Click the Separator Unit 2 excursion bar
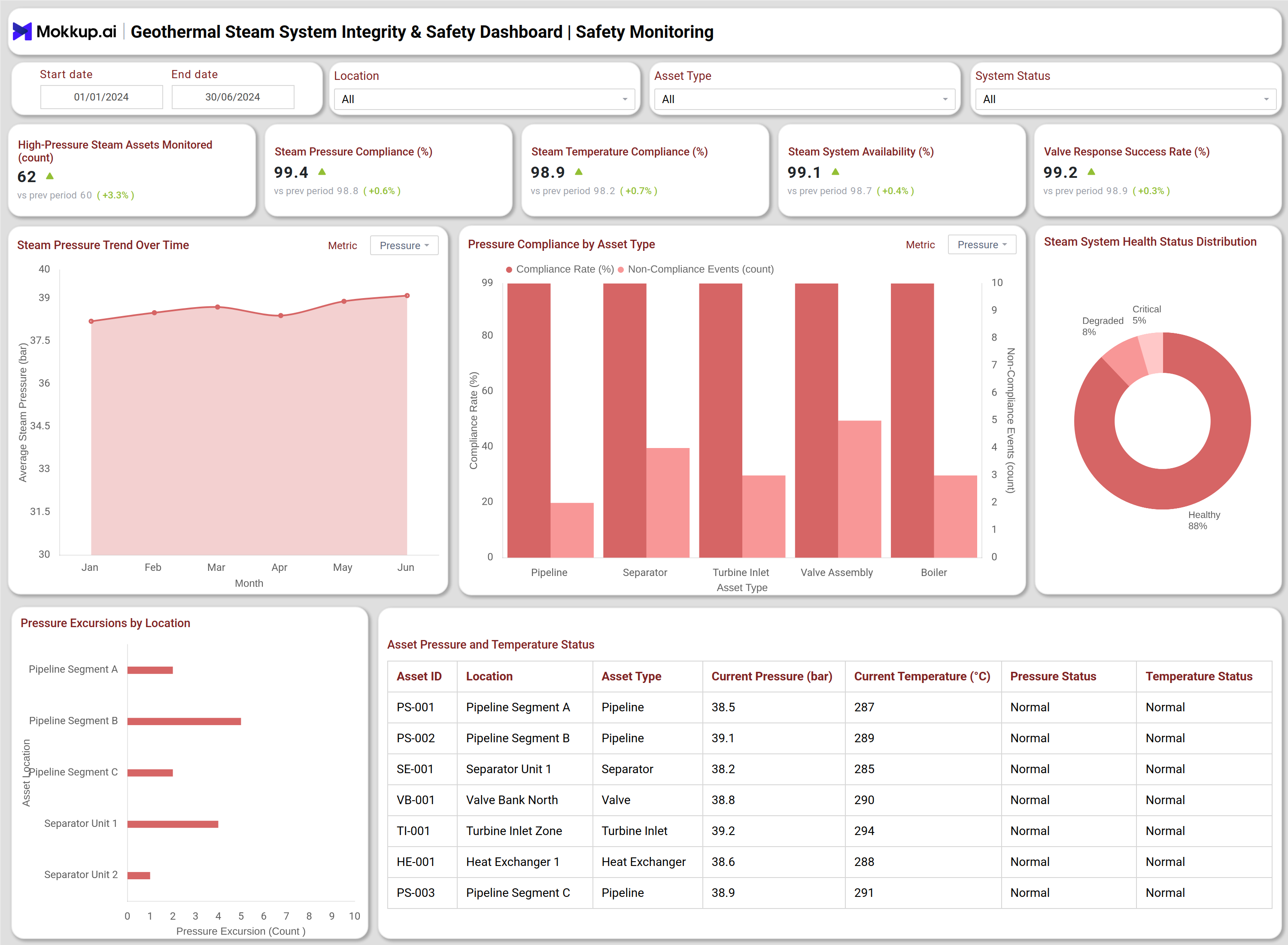This screenshot has height=945, width=1288. (139, 876)
